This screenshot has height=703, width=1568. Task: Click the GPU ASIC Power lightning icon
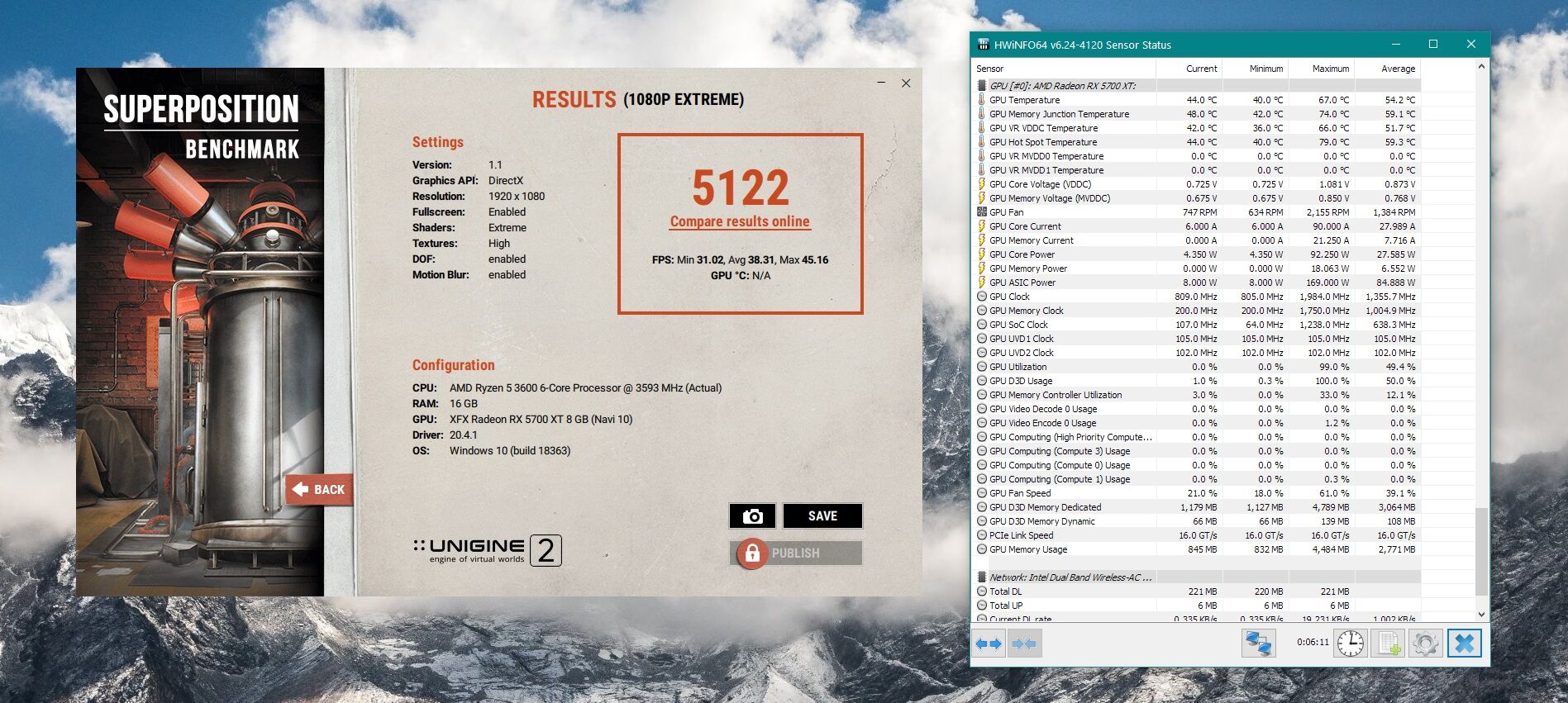coord(982,283)
